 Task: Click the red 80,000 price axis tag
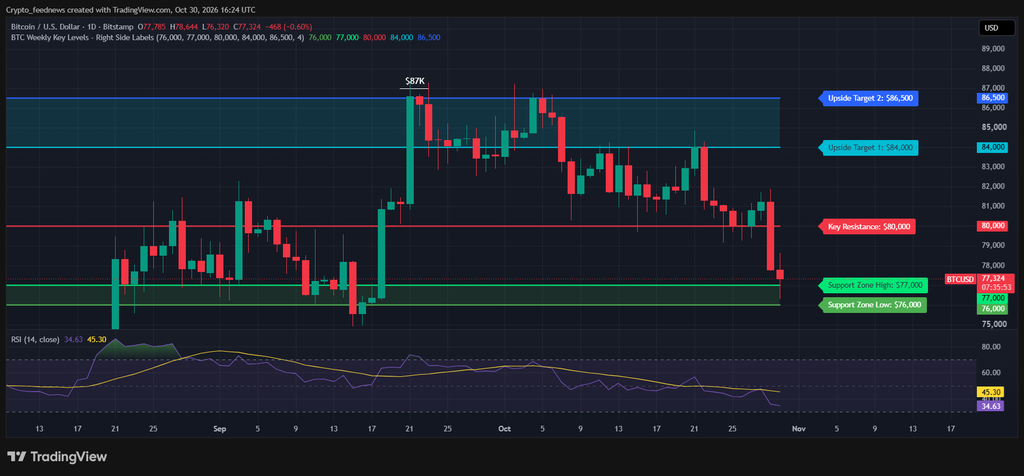(x=994, y=226)
